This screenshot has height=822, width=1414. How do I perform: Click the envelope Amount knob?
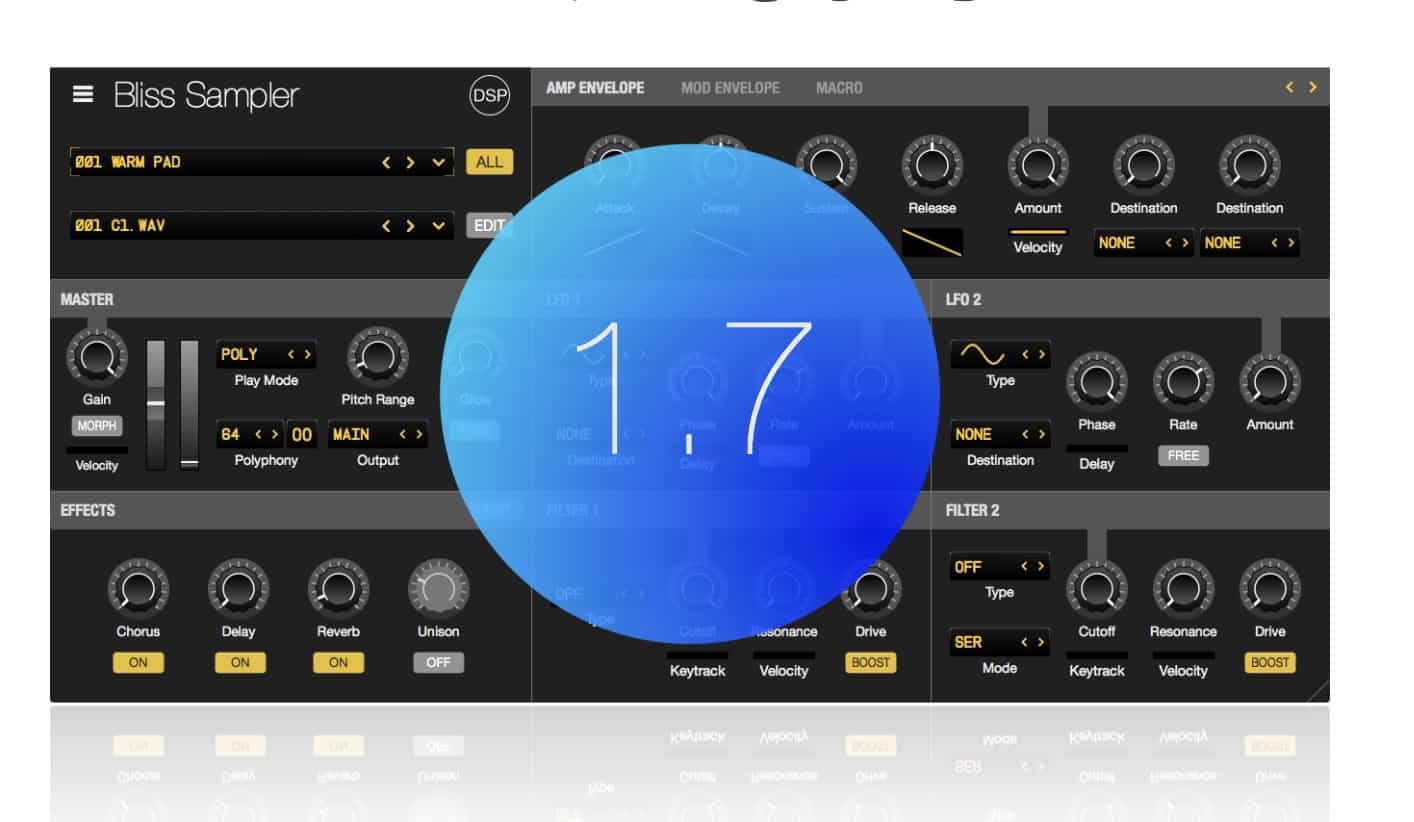tap(1038, 164)
